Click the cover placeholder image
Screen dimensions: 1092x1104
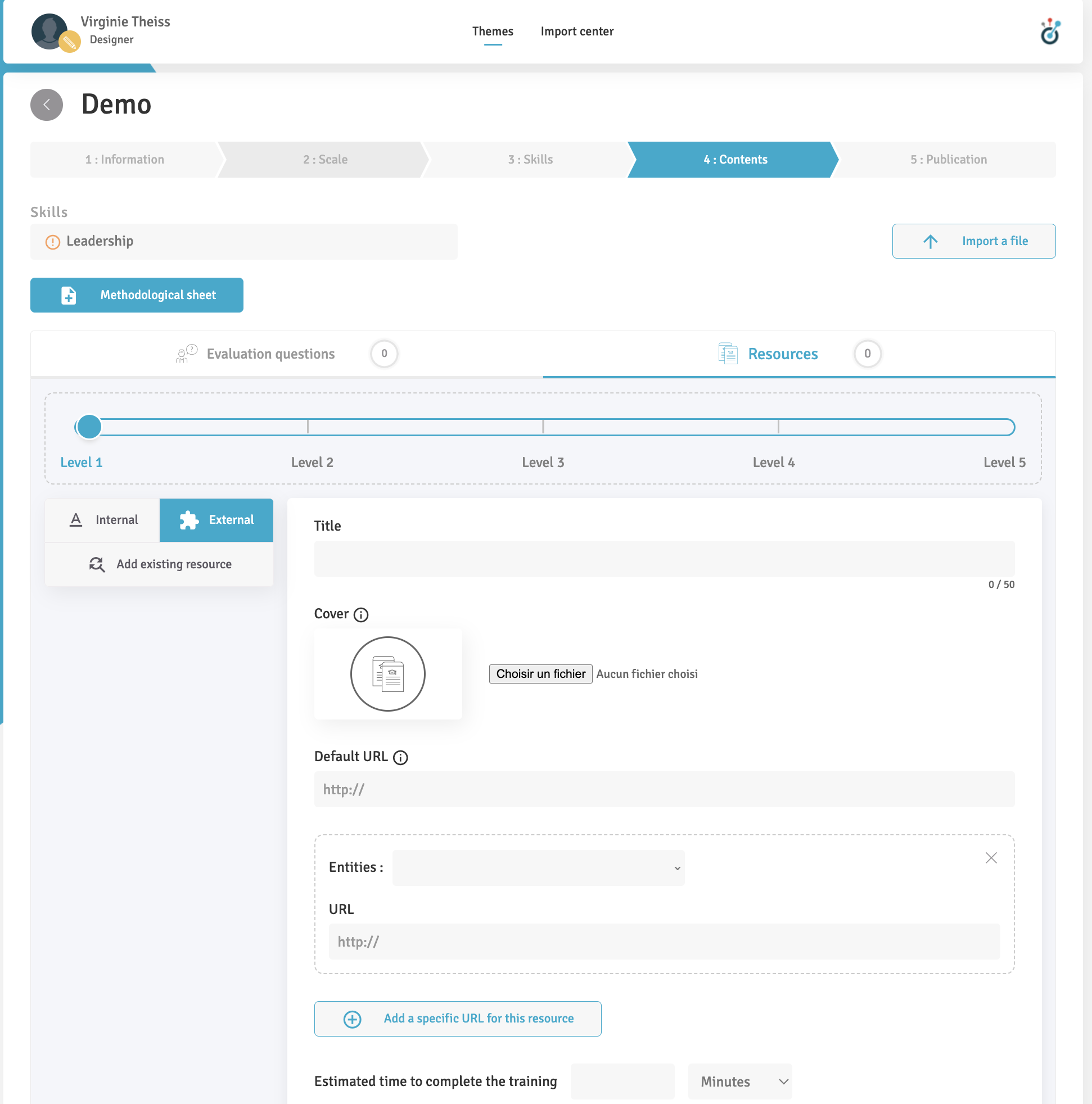(x=387, y=674)
